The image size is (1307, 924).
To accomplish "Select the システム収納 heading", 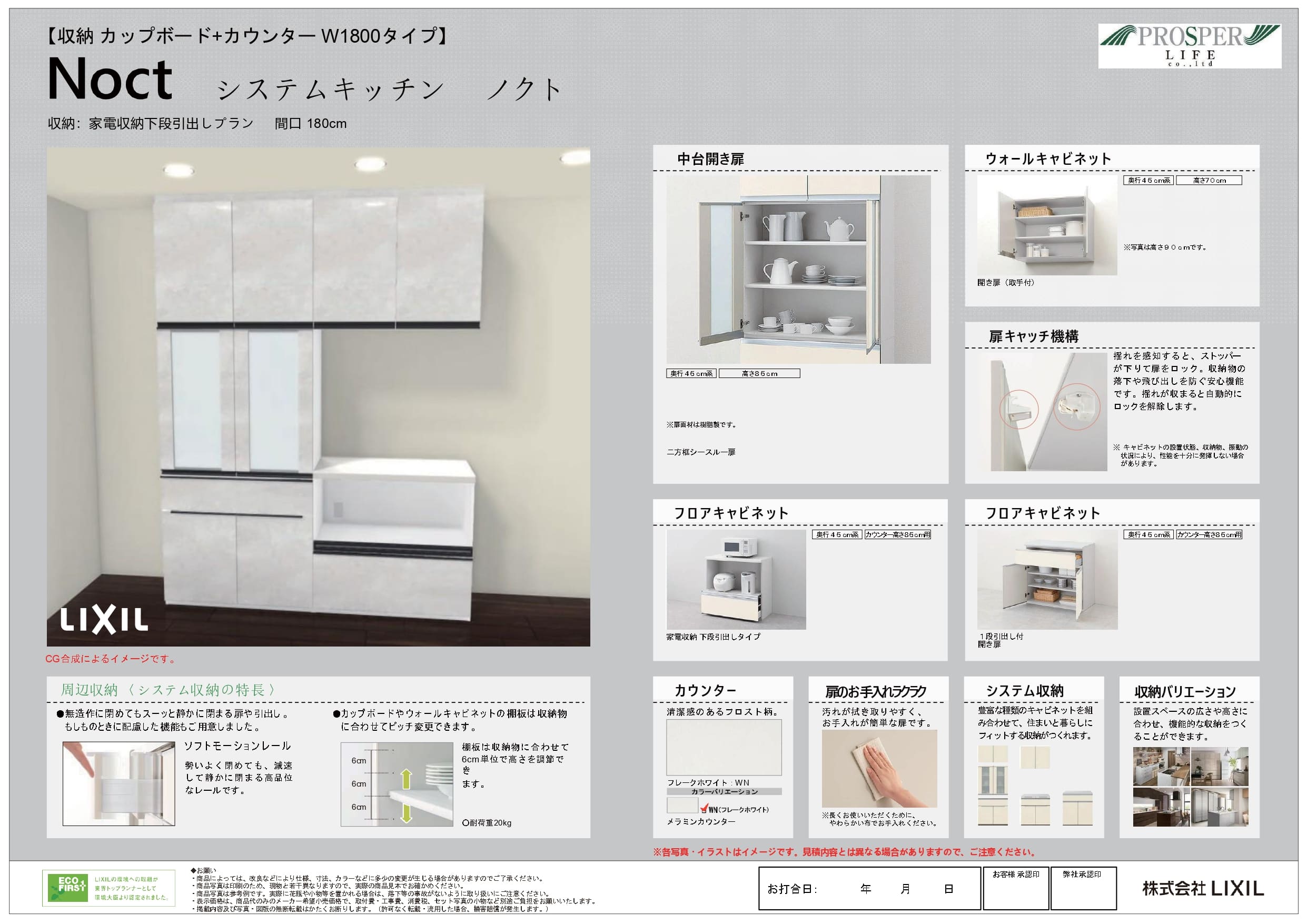I will point(1025,691).
